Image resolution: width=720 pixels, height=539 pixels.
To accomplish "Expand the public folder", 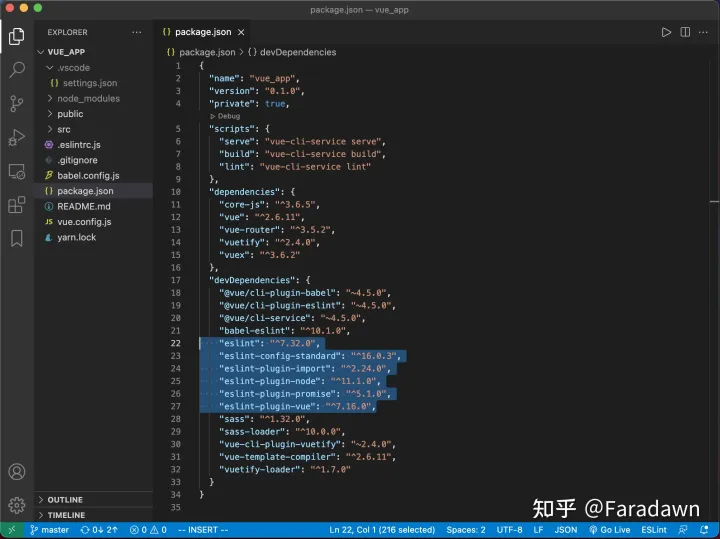I will click(65, 114).
